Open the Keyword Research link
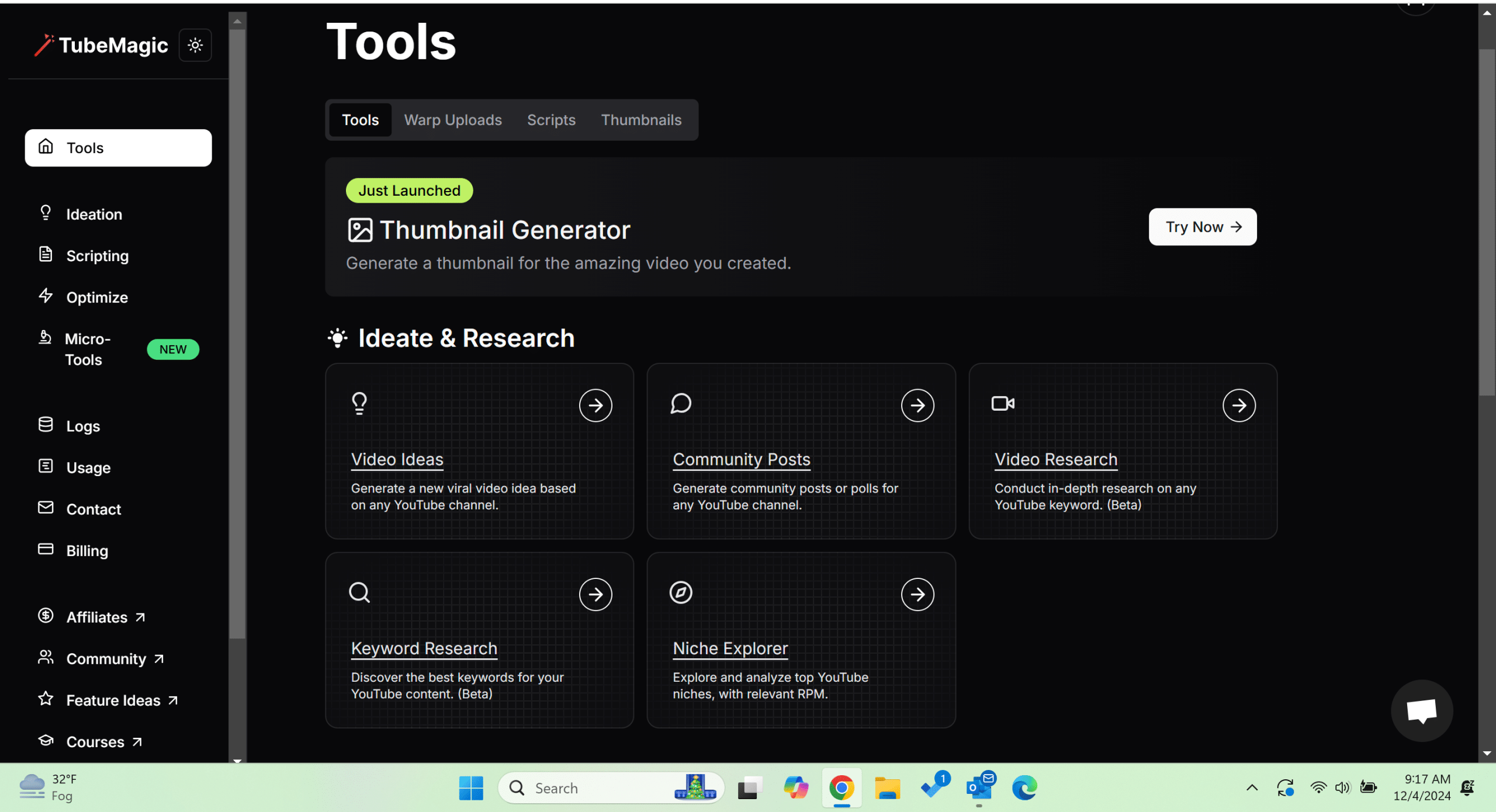 424,648
